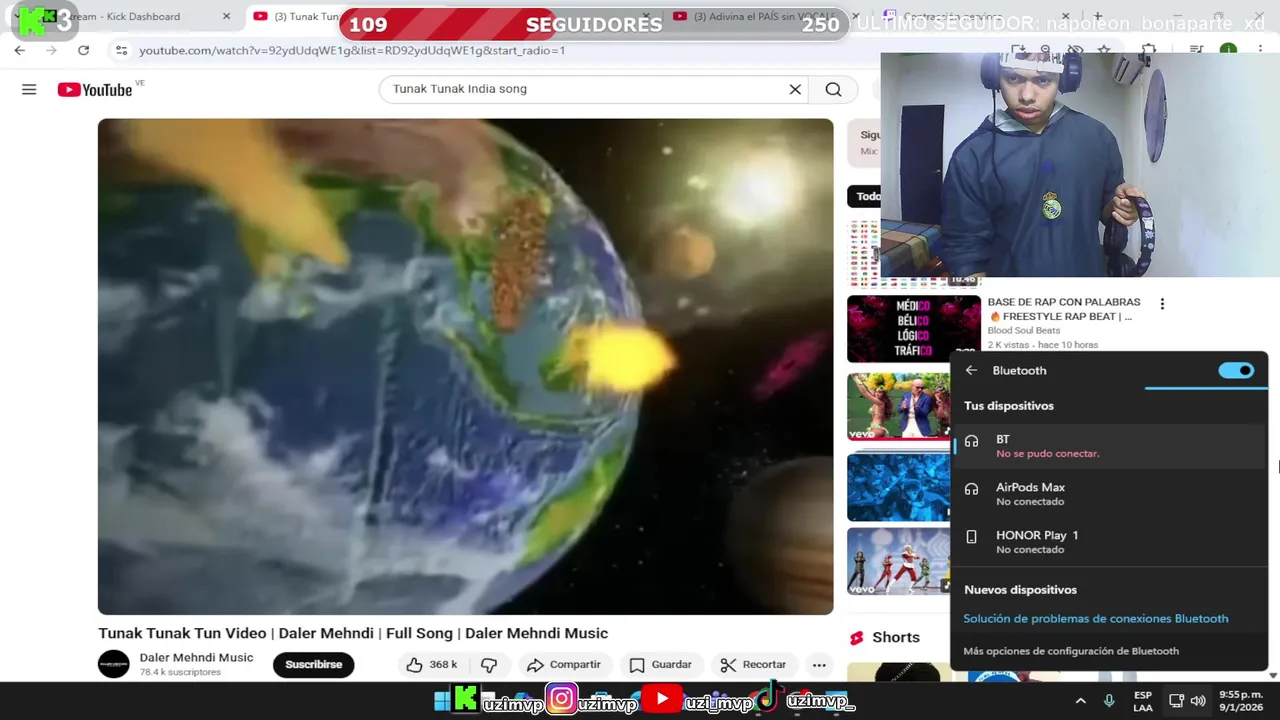The image size is (1280, 720).
Task: Click the YouTube search input field
Action: [x=585, y=89]
